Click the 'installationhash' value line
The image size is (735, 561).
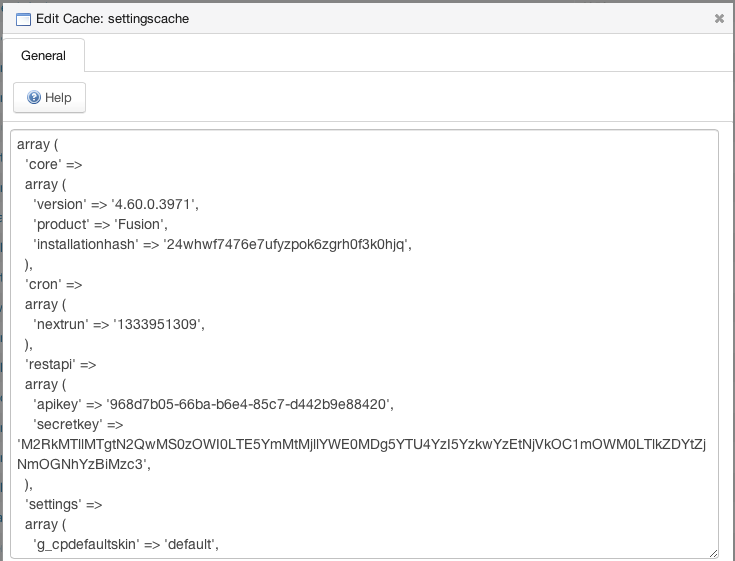(x=222, y=244)
